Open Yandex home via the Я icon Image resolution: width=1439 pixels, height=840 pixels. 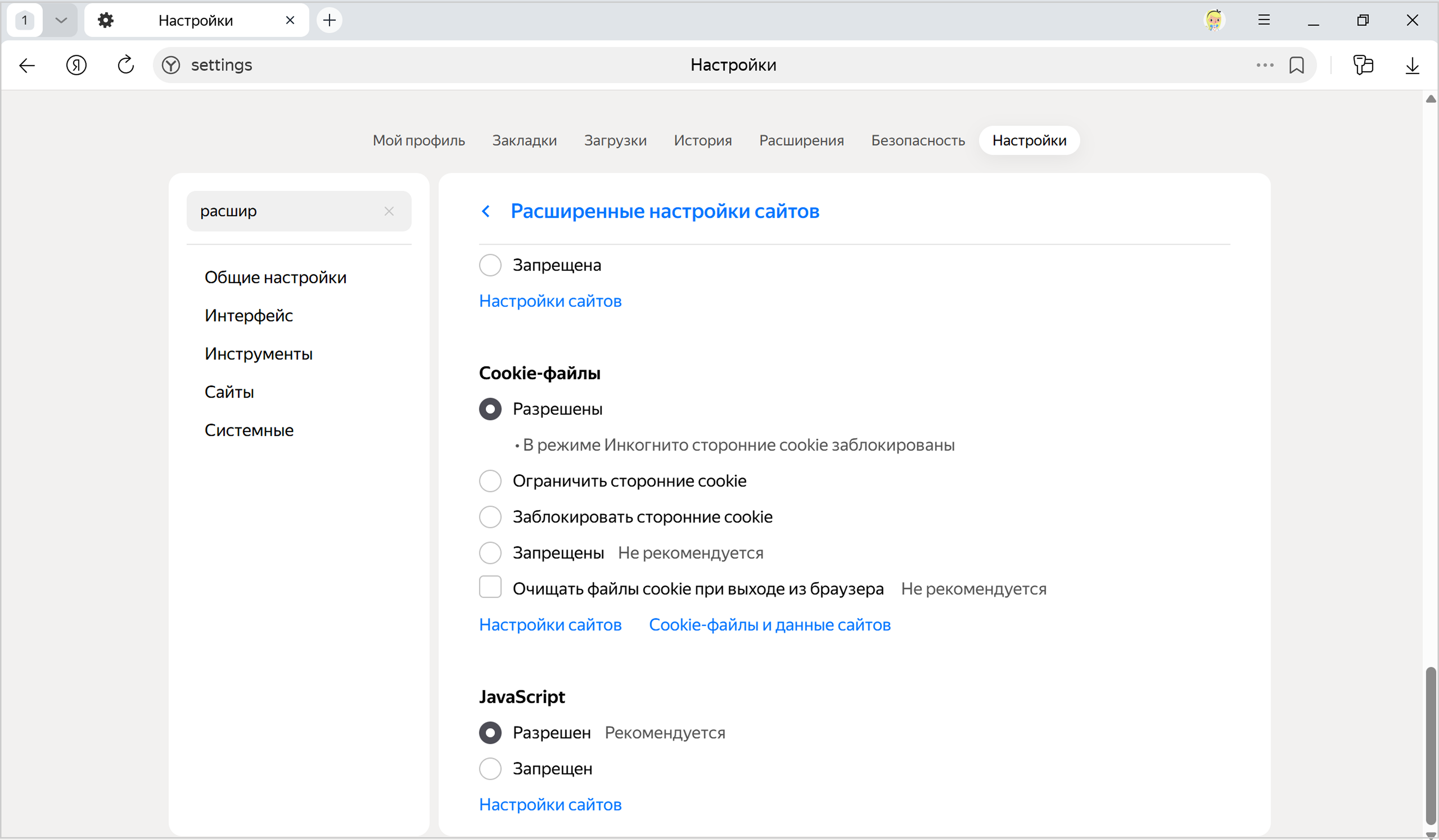pos(76,65)
